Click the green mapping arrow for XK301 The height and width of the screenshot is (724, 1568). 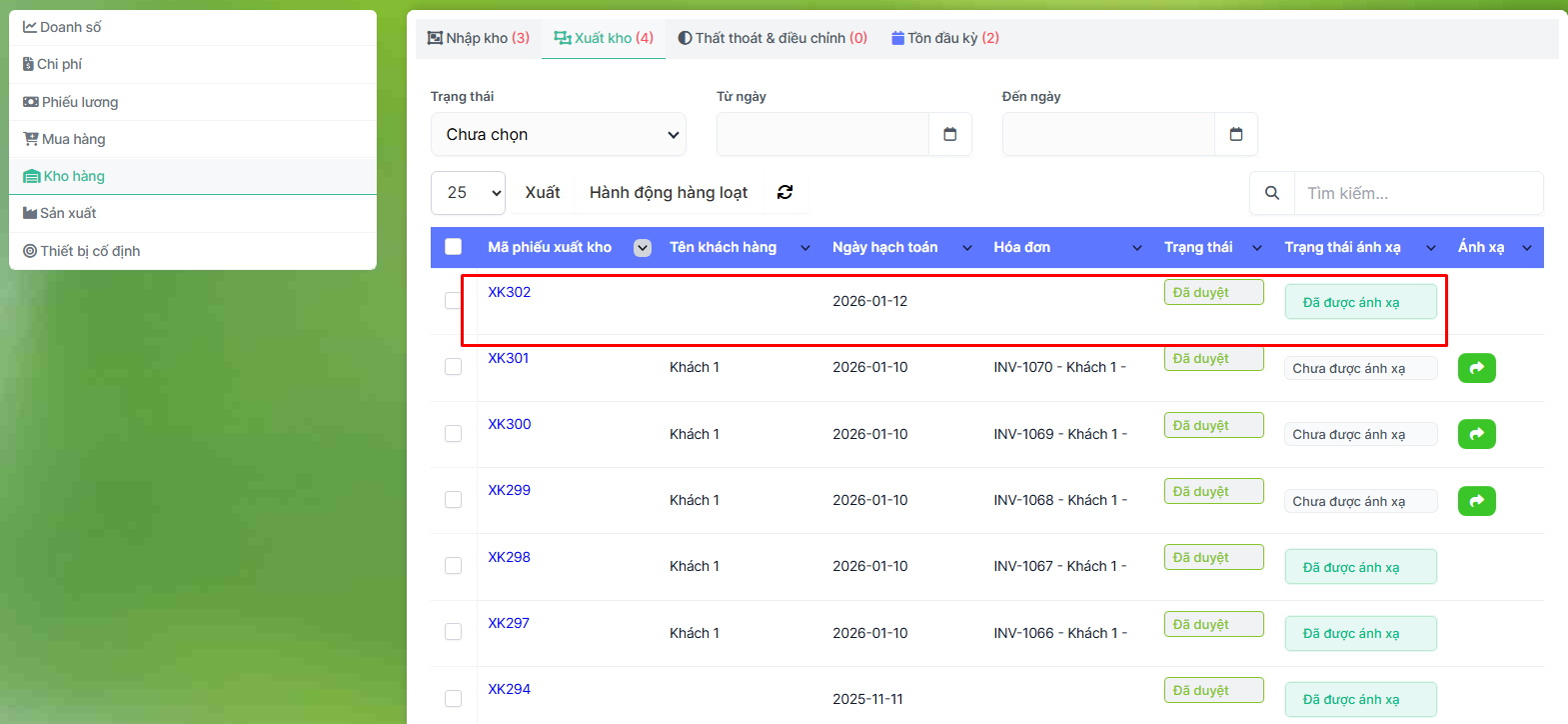(1476, 368)
